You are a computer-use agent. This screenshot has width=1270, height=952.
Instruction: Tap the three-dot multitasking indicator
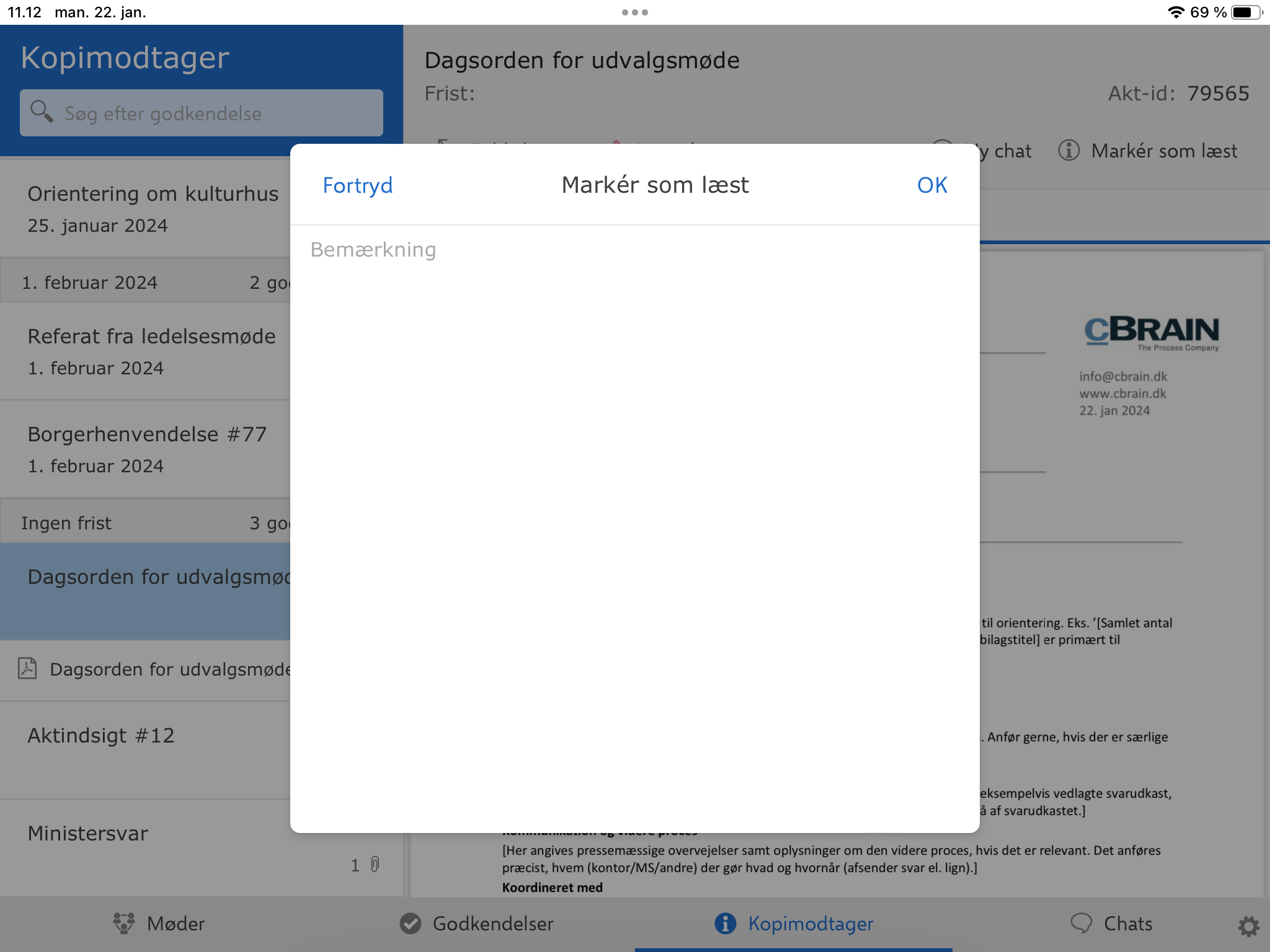[634, 12]
